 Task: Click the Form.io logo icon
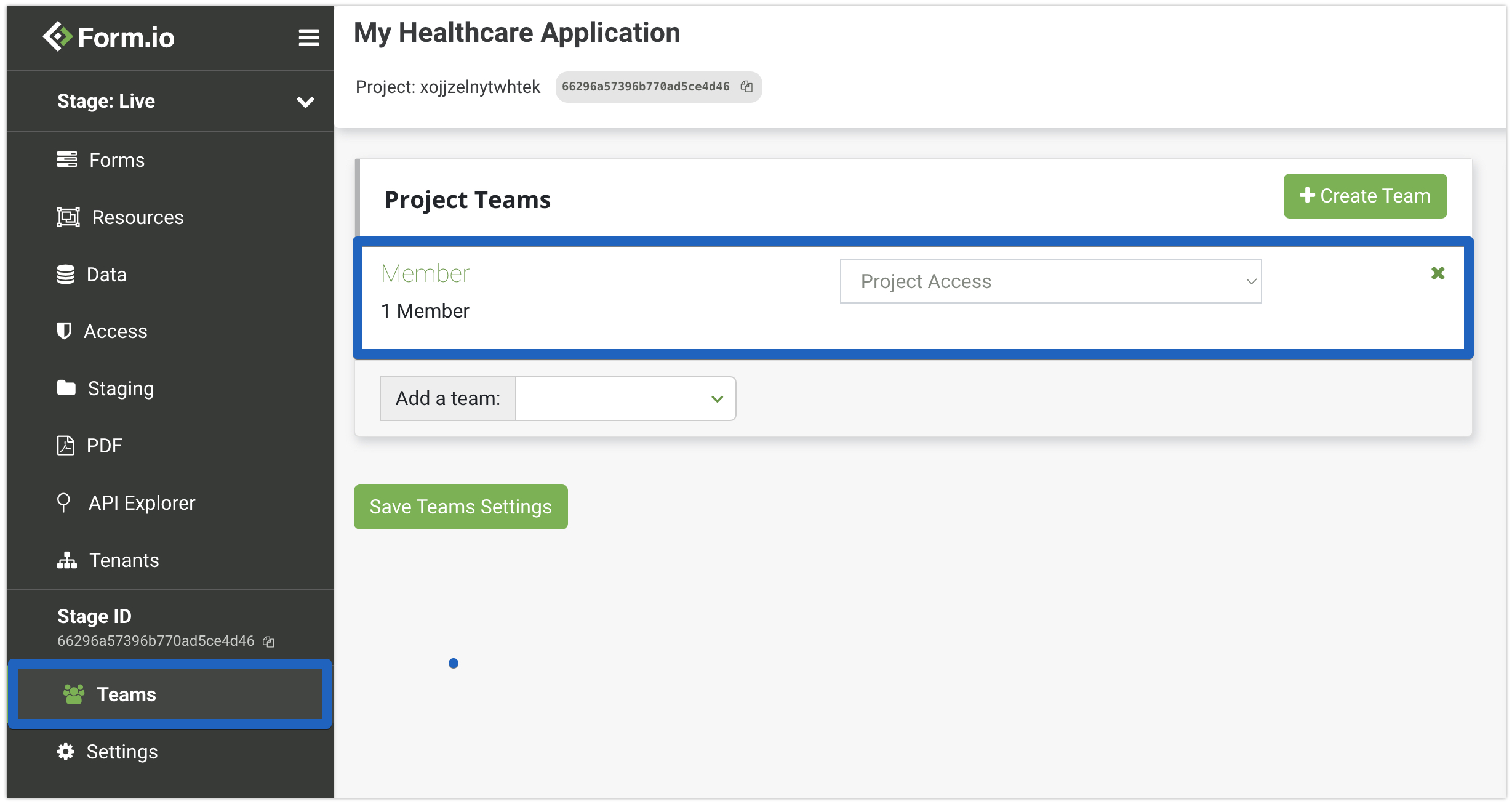57,37
